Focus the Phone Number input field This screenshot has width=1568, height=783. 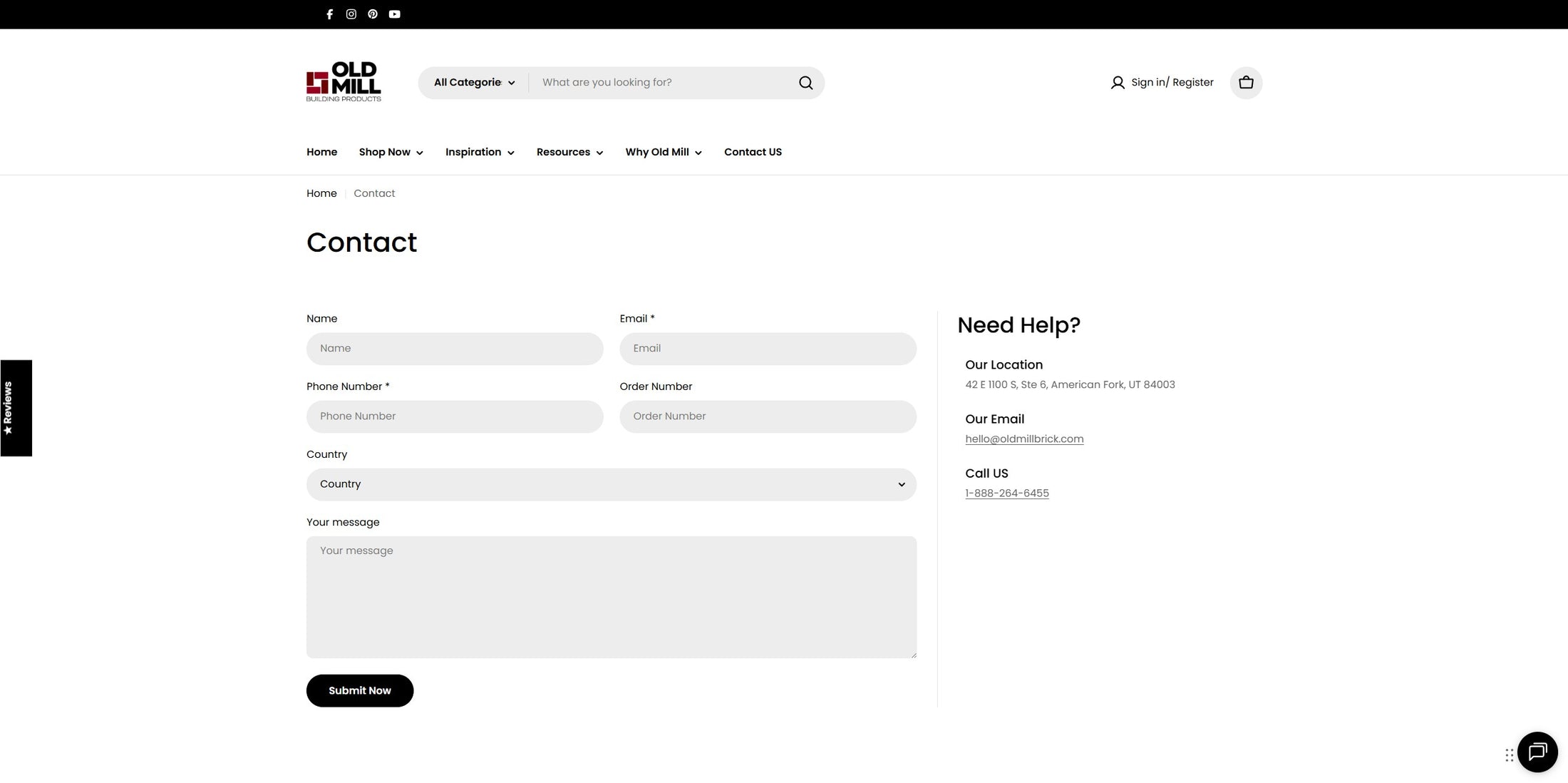455,416
